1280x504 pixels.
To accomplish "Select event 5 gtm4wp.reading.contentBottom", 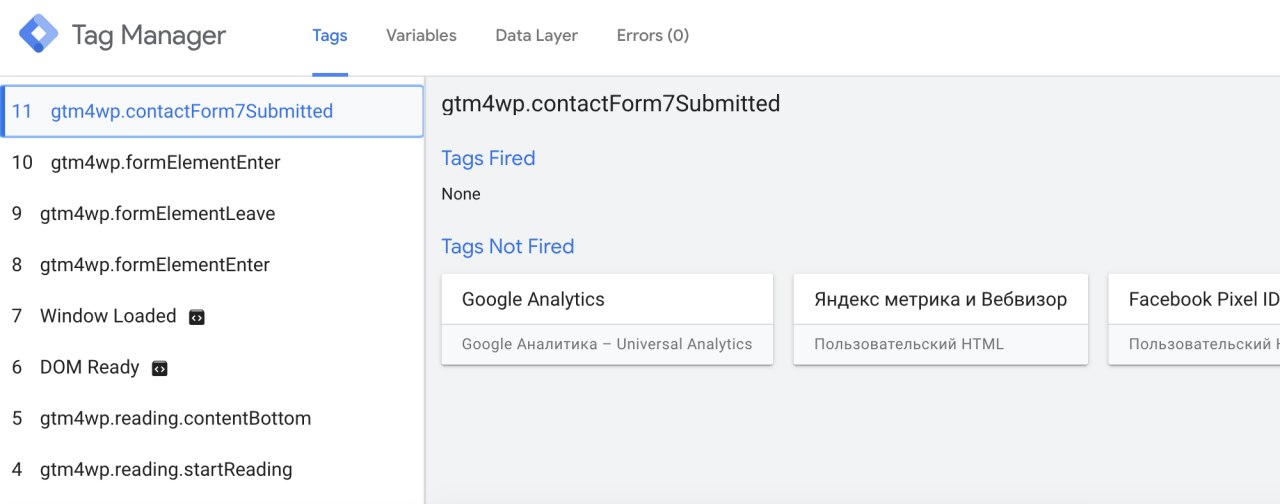I will [212, 418].
